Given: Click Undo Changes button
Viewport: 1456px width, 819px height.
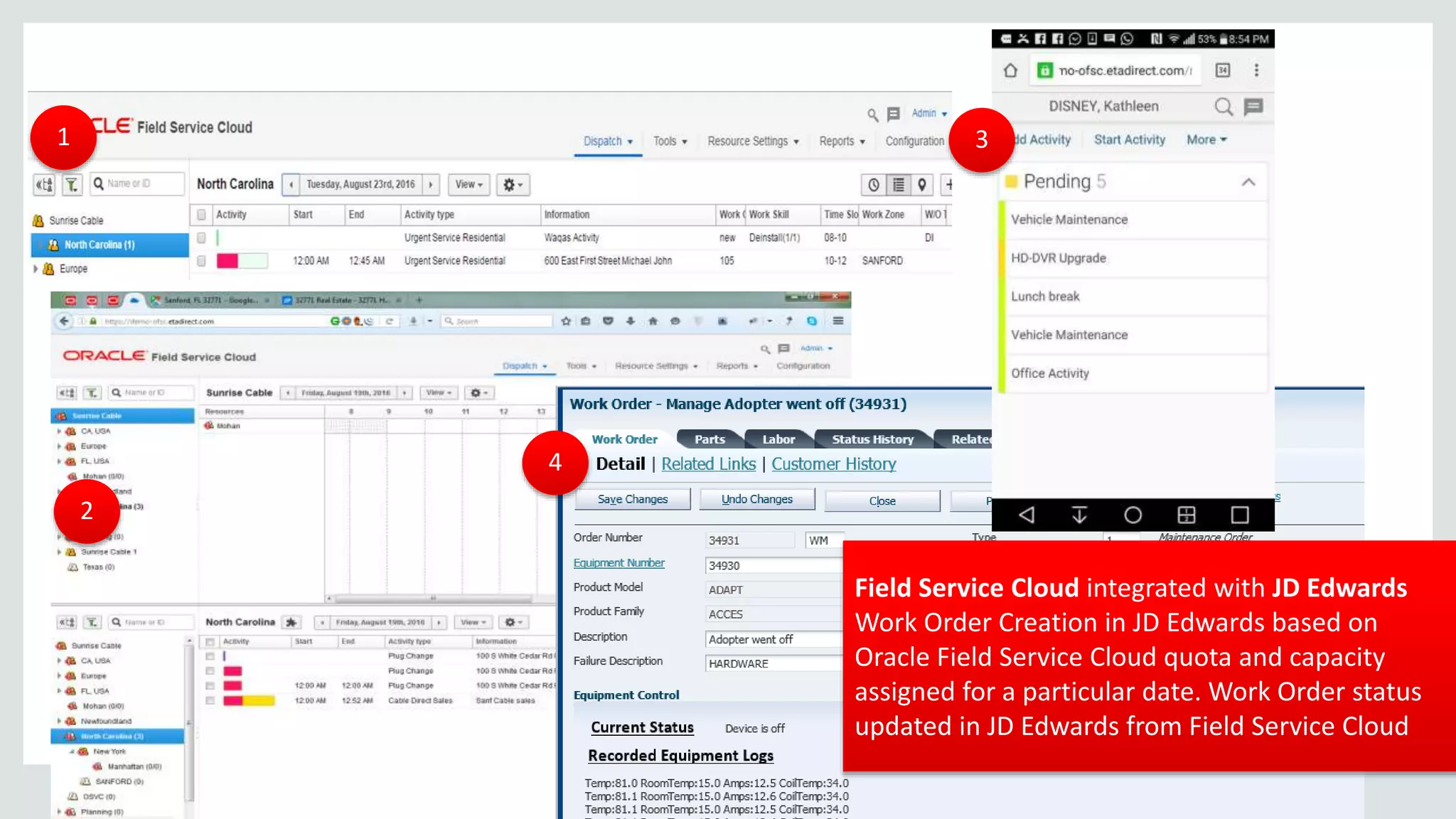Looking at the screenshot, I should [x=757, y=499].
